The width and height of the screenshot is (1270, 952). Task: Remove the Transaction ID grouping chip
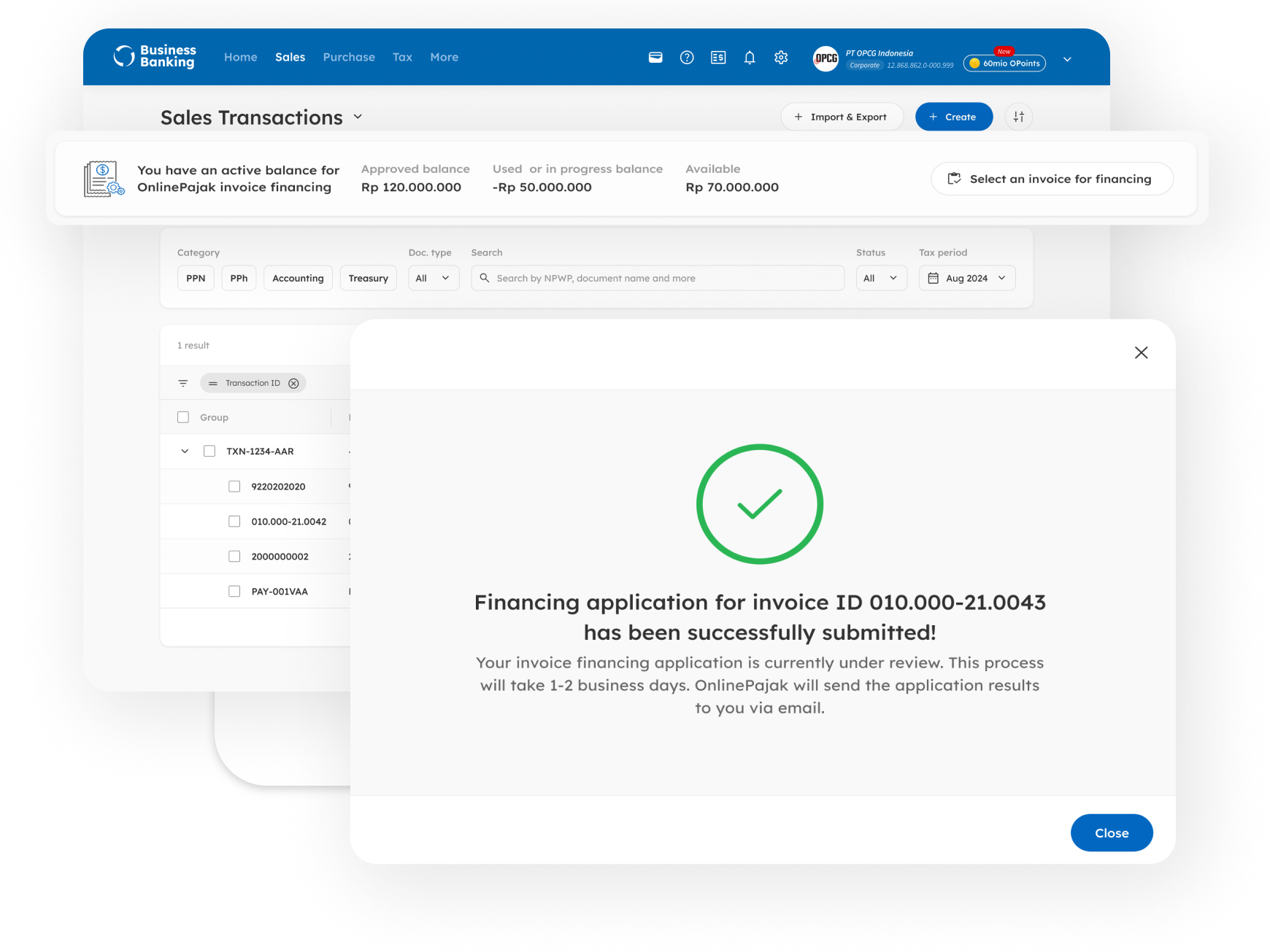(293, 383)
